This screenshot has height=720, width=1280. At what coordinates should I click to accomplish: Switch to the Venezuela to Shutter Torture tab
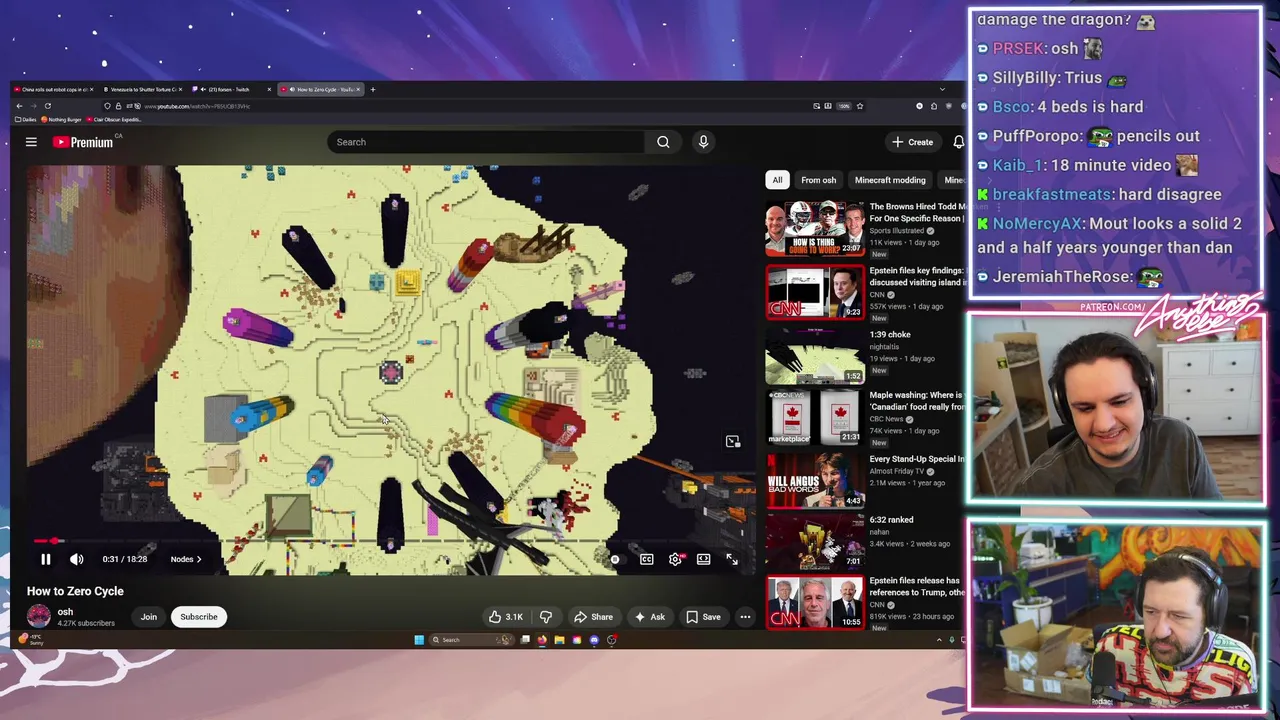(x=141, y=89)
